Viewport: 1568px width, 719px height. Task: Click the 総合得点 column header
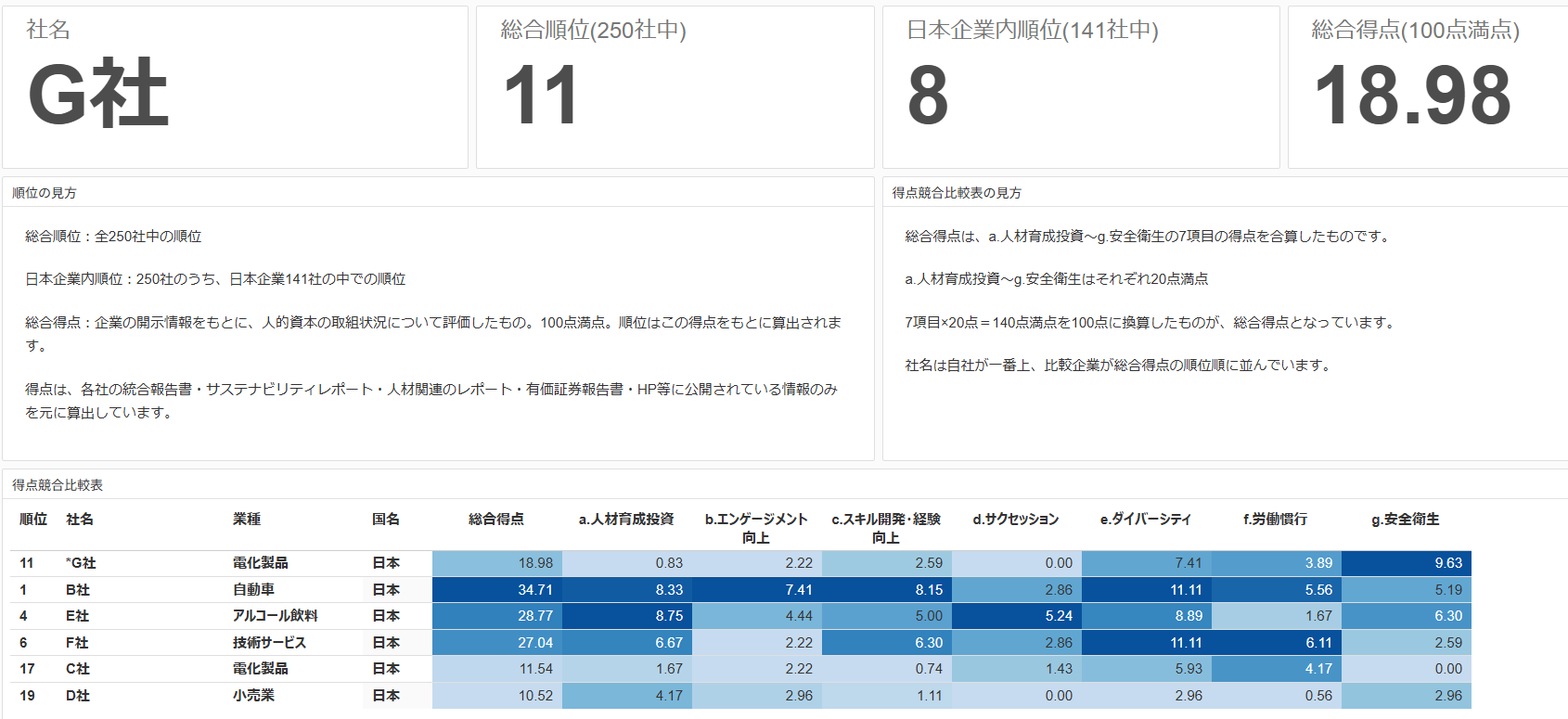[495, 520]
